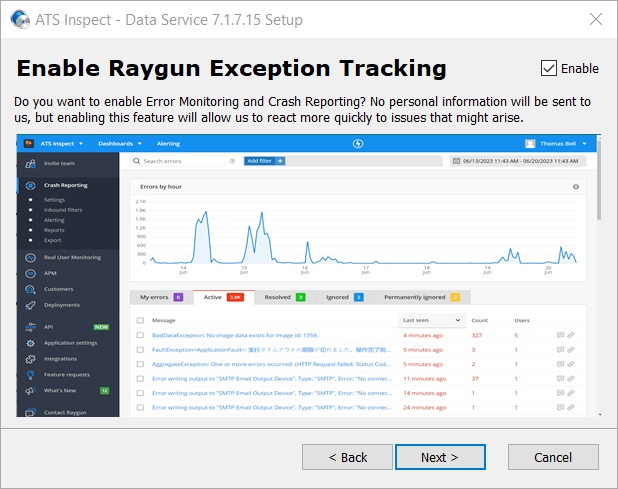Screen dimensions: 618x489
Task: Check the 11 minutes ago SMTP error checkbox
Action: [140, 379]
